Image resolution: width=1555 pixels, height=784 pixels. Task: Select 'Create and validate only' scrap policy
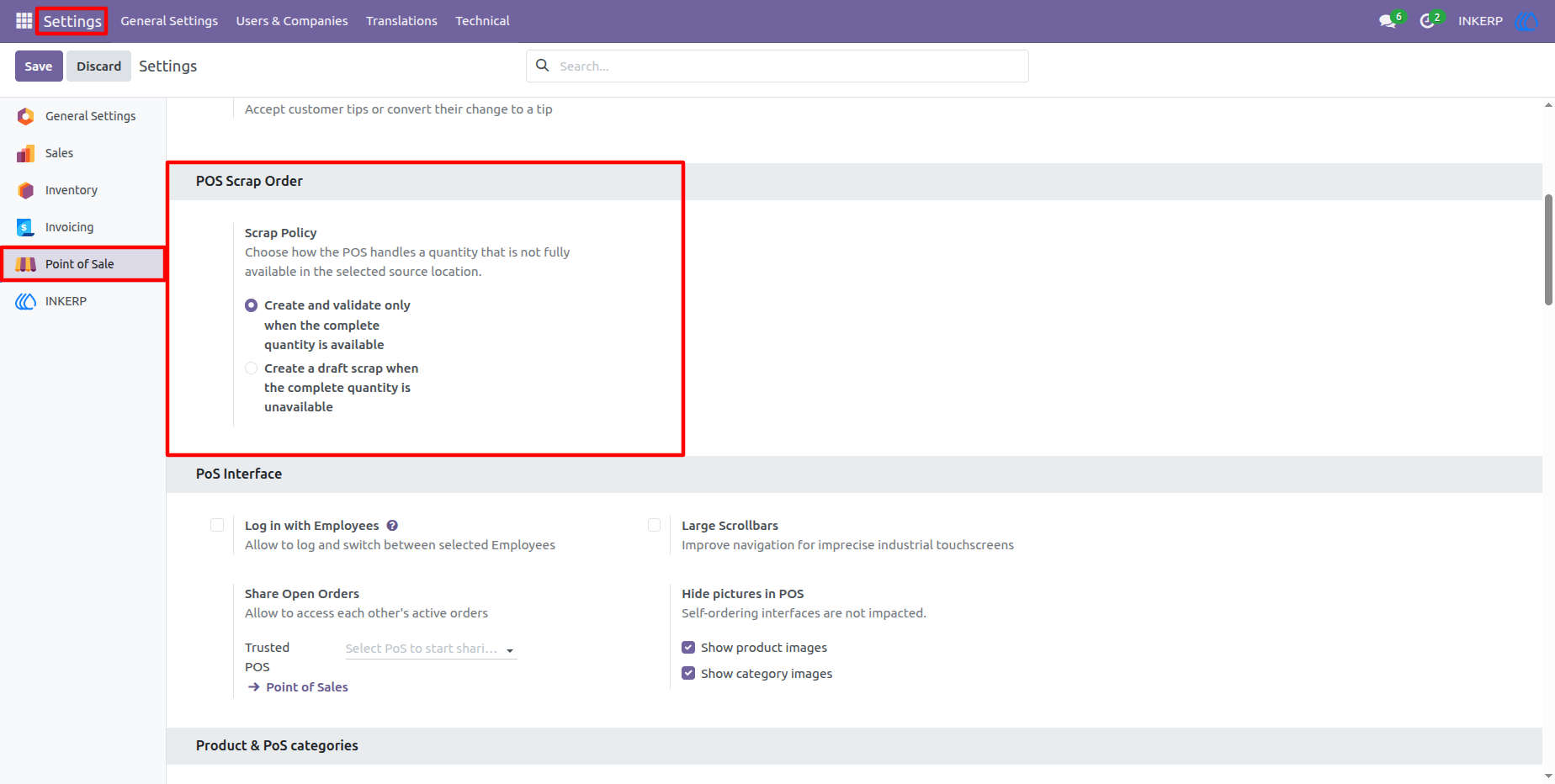(251, 305)
